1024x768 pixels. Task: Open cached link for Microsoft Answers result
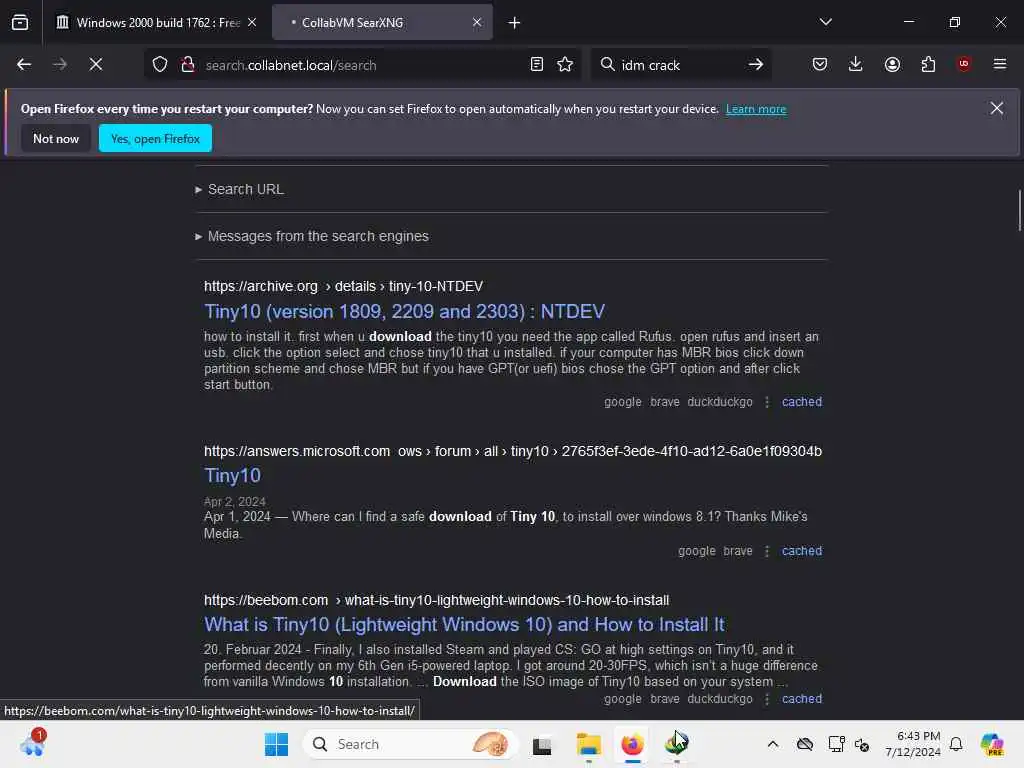[801, 551]
